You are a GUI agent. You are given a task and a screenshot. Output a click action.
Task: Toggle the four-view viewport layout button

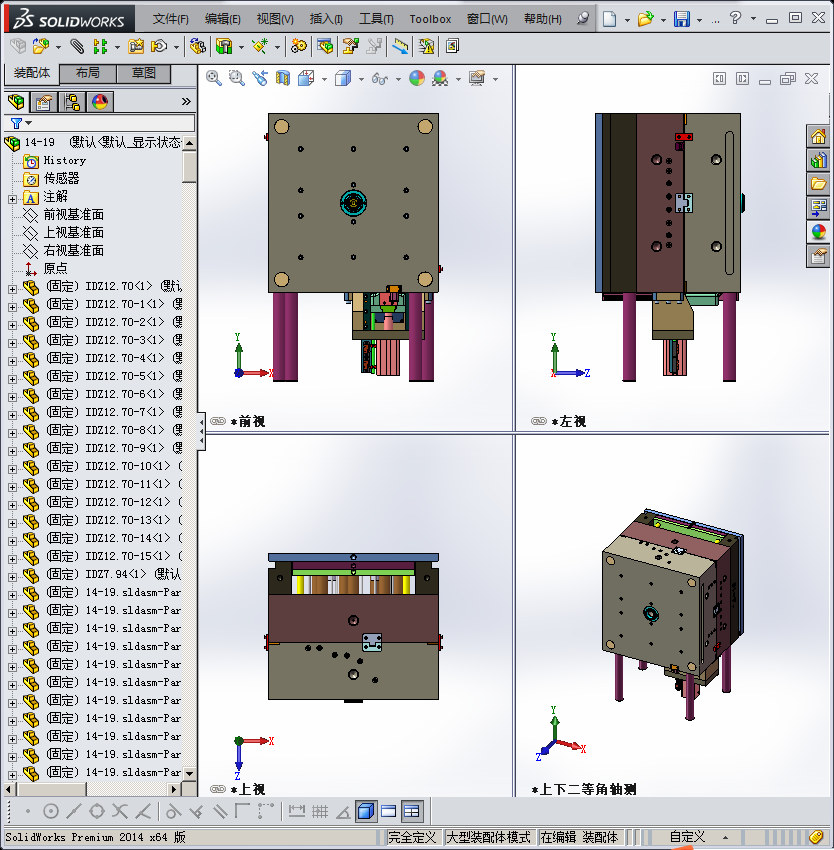point(412,811)
